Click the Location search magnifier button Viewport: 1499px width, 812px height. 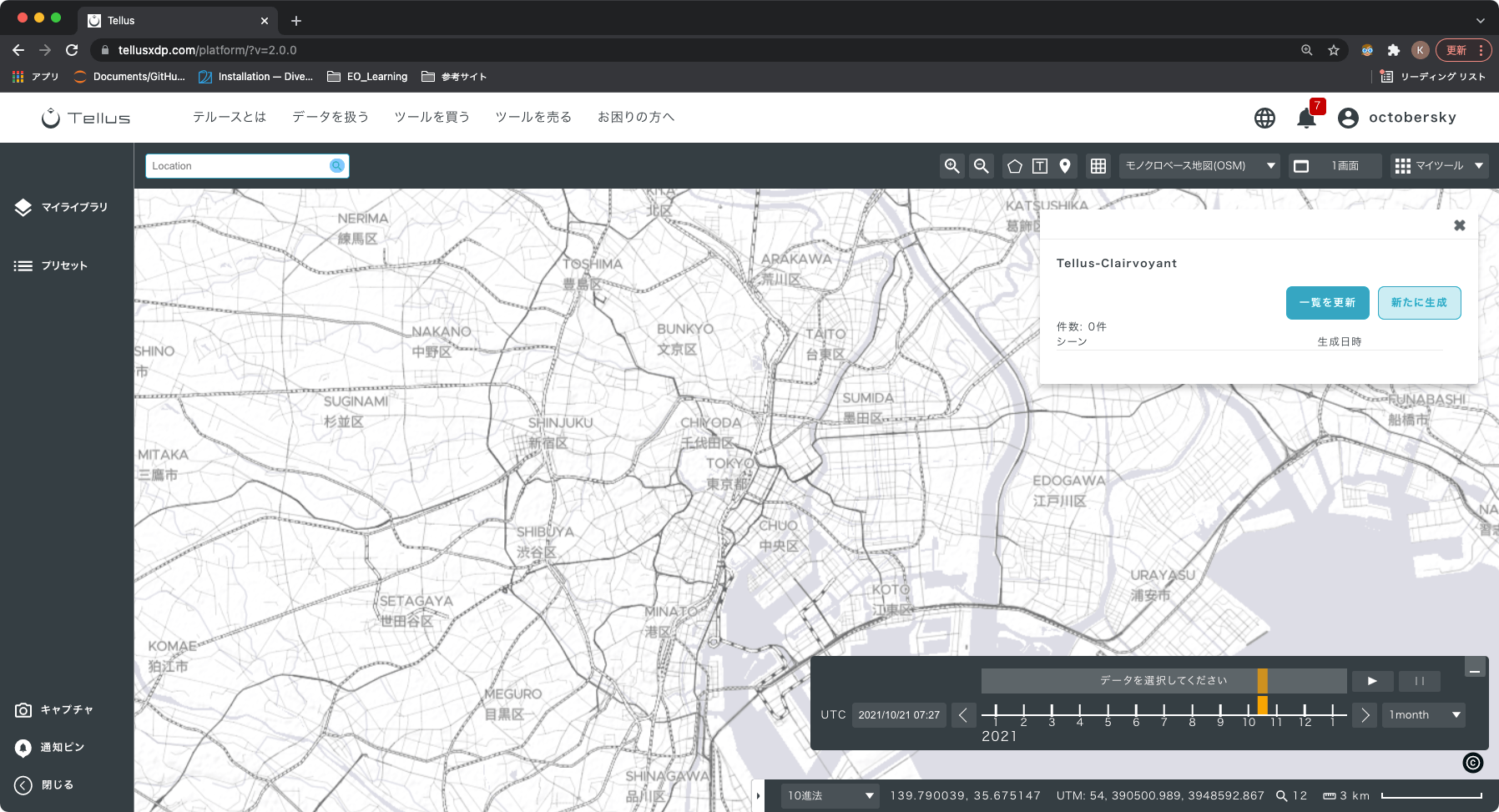click(337, 166)
